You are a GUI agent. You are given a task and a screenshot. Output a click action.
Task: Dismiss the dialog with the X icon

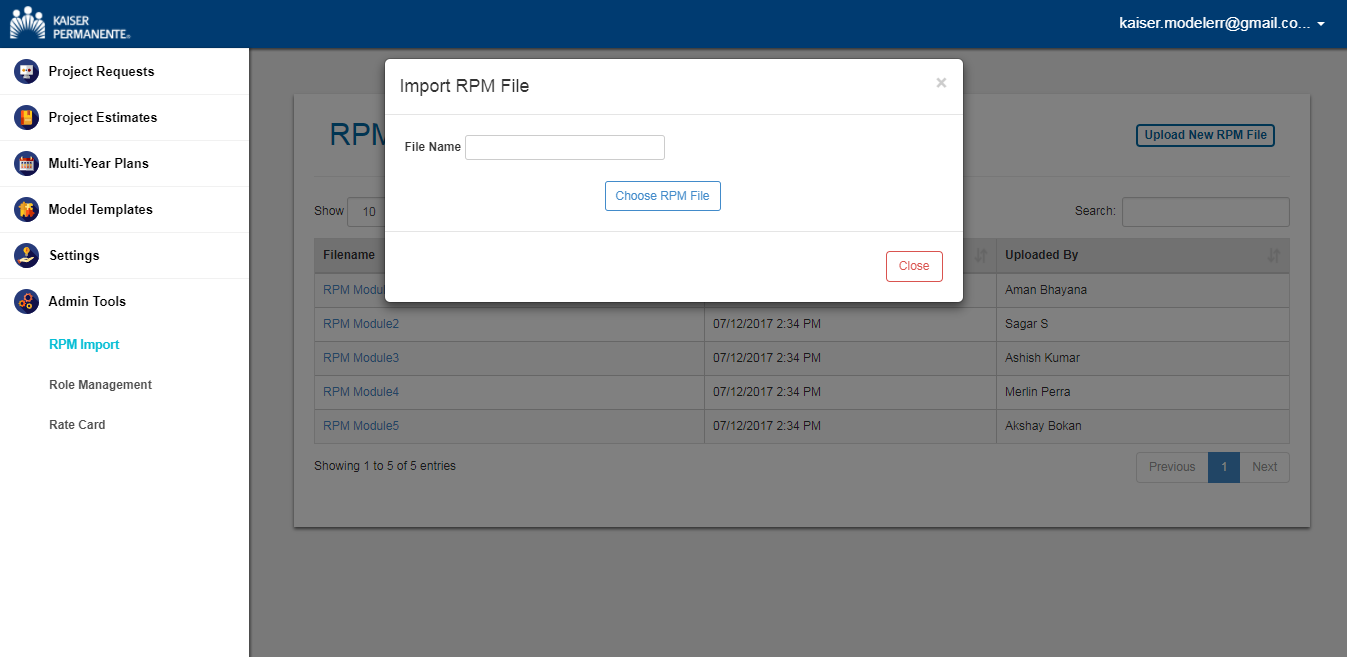pyautogui.click(x=941, y=84)
